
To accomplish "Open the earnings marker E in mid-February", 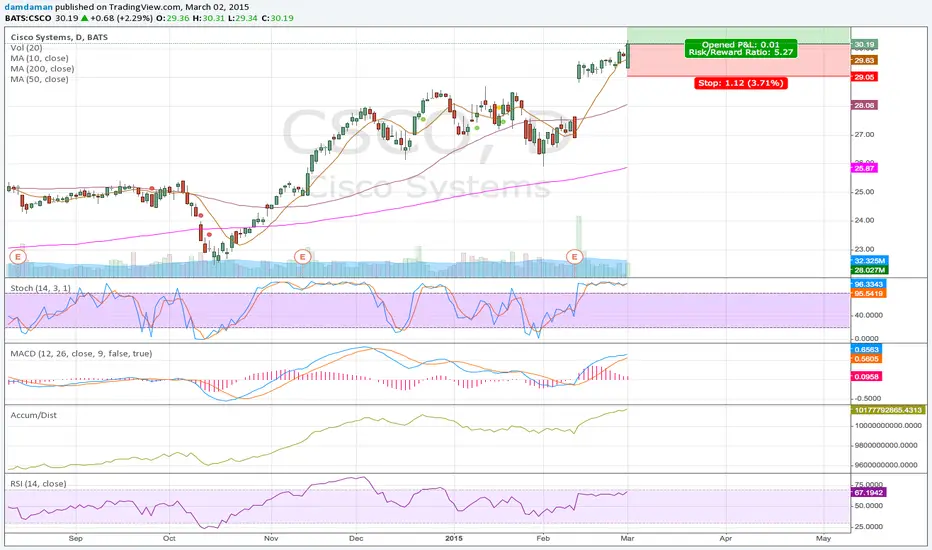I will [574, 257].
